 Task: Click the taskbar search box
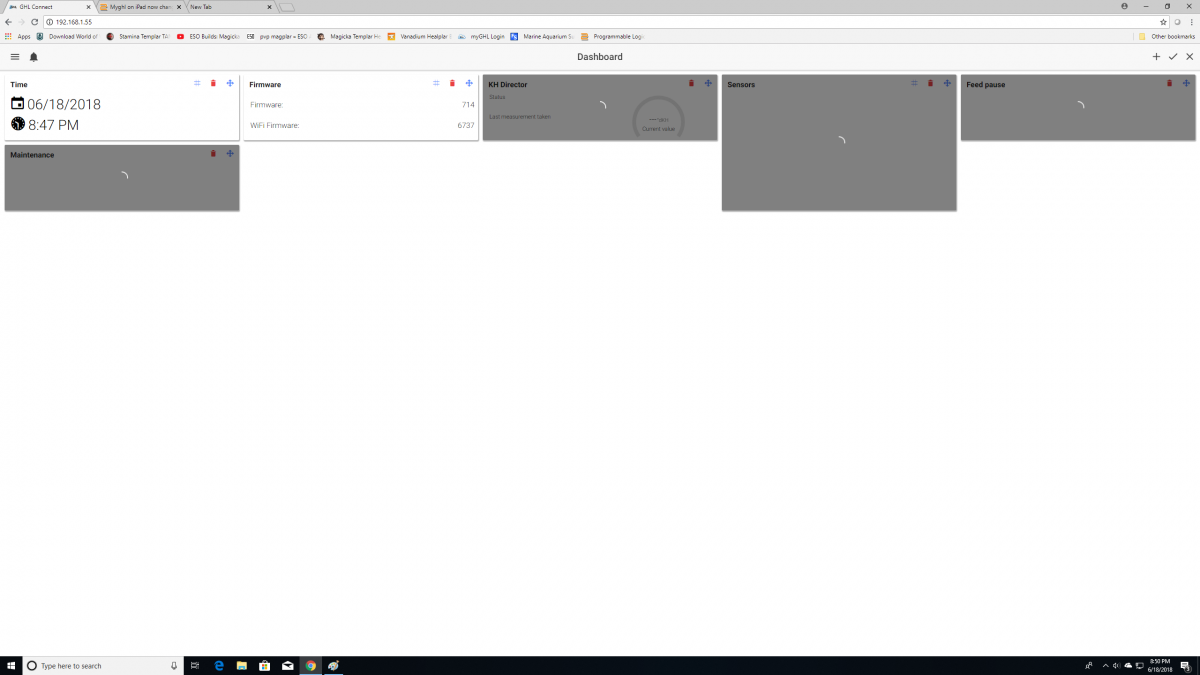tap(102, 665)
